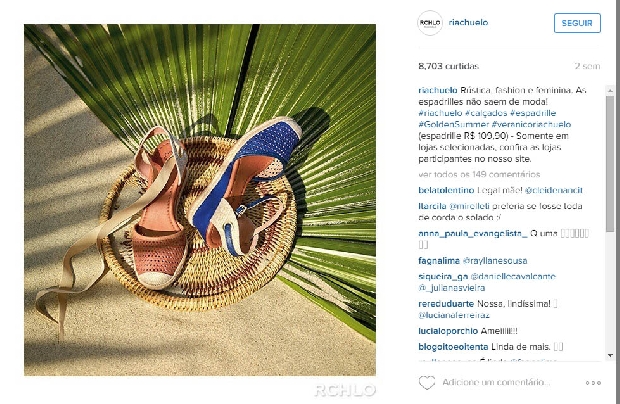This screenshot has width=620, height=404.
Task: Open the #GoldenSummer hashtag
Action: tap(454, 125)
